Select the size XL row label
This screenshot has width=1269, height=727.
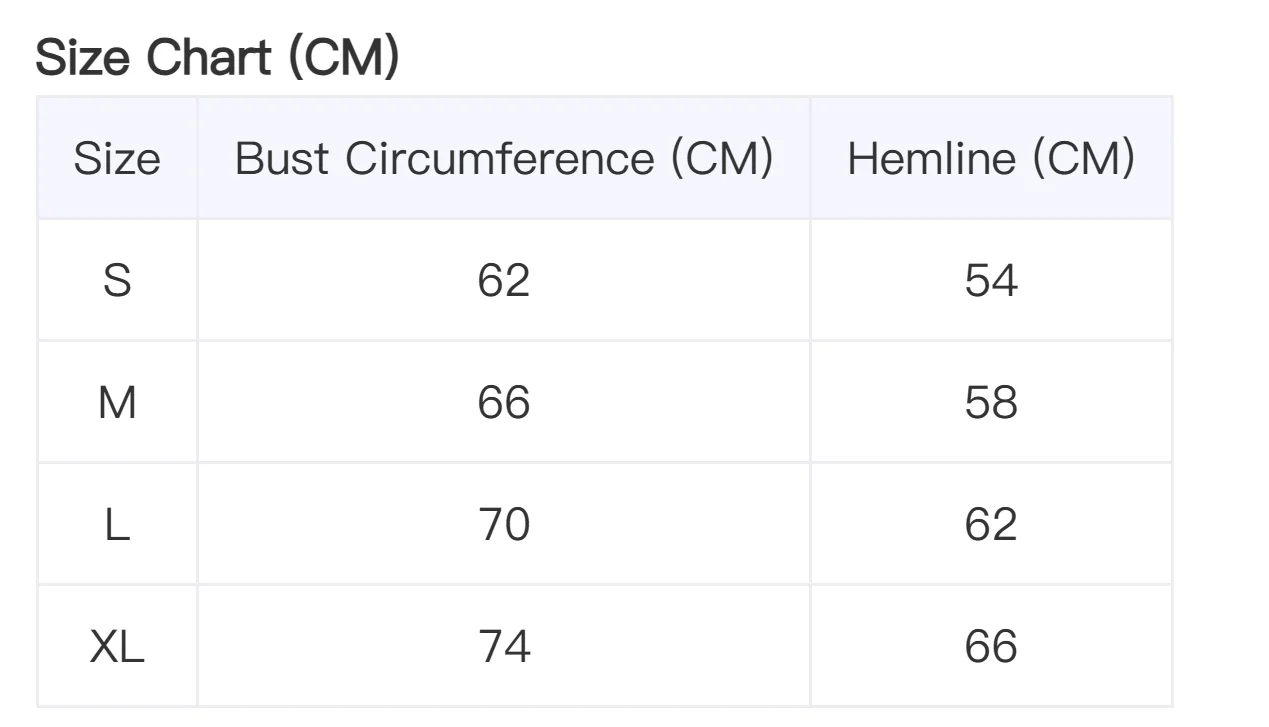117,647
